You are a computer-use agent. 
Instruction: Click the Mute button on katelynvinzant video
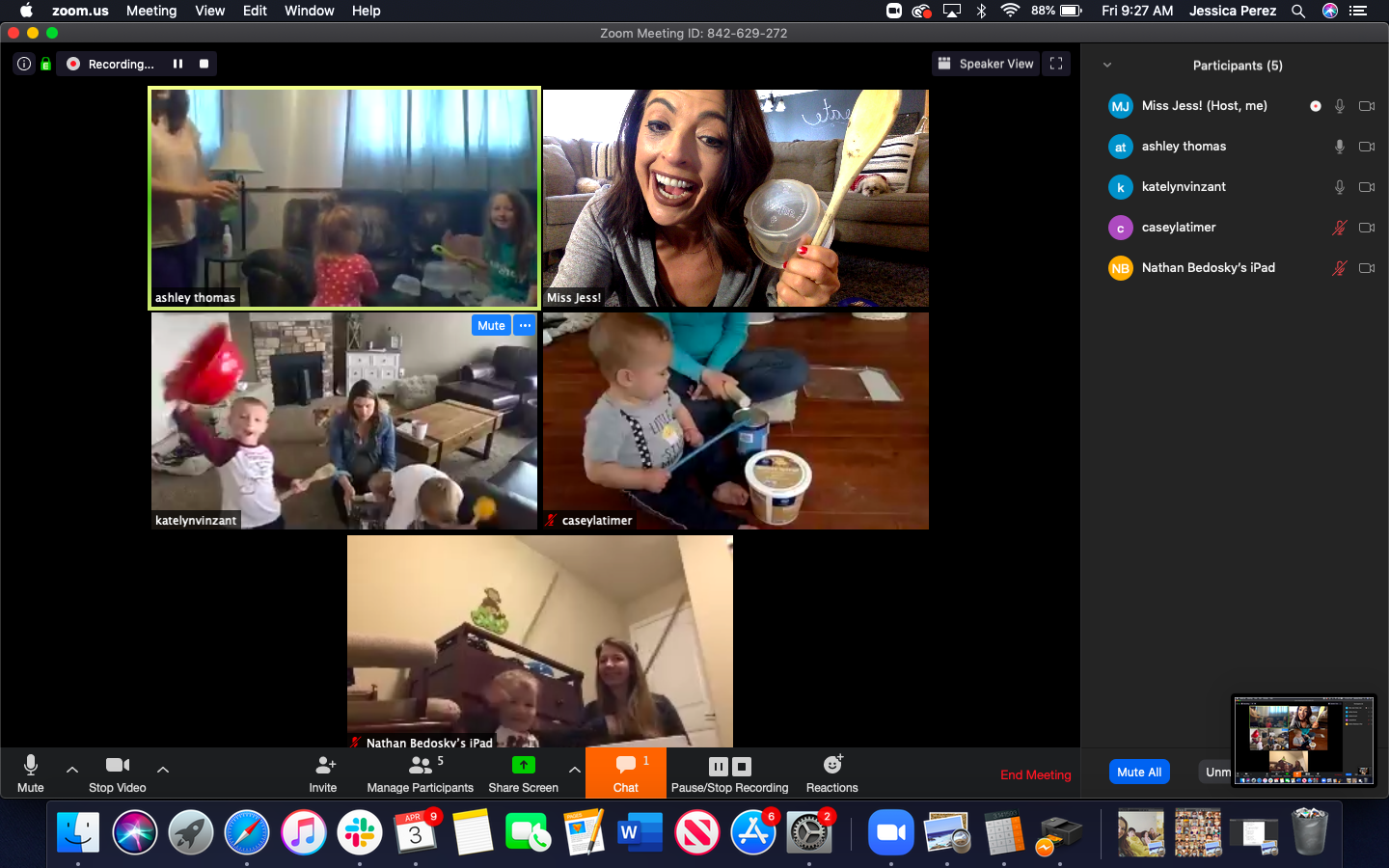coord(491,325)
